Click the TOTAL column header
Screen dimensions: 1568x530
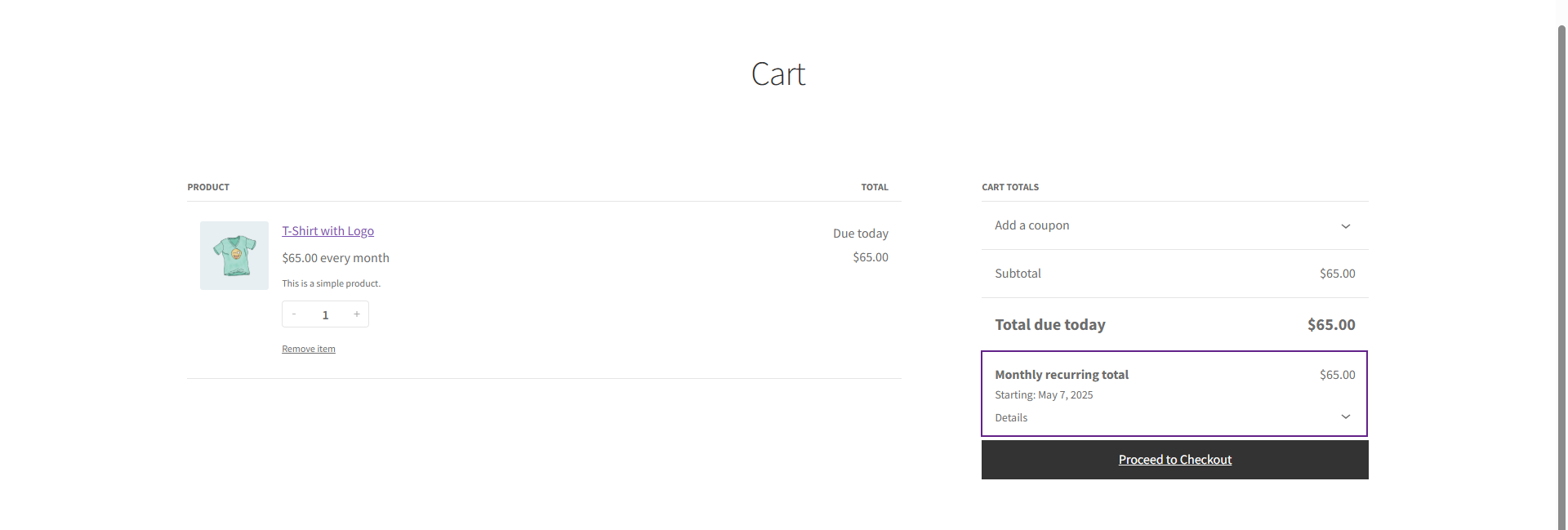[875, 187]
